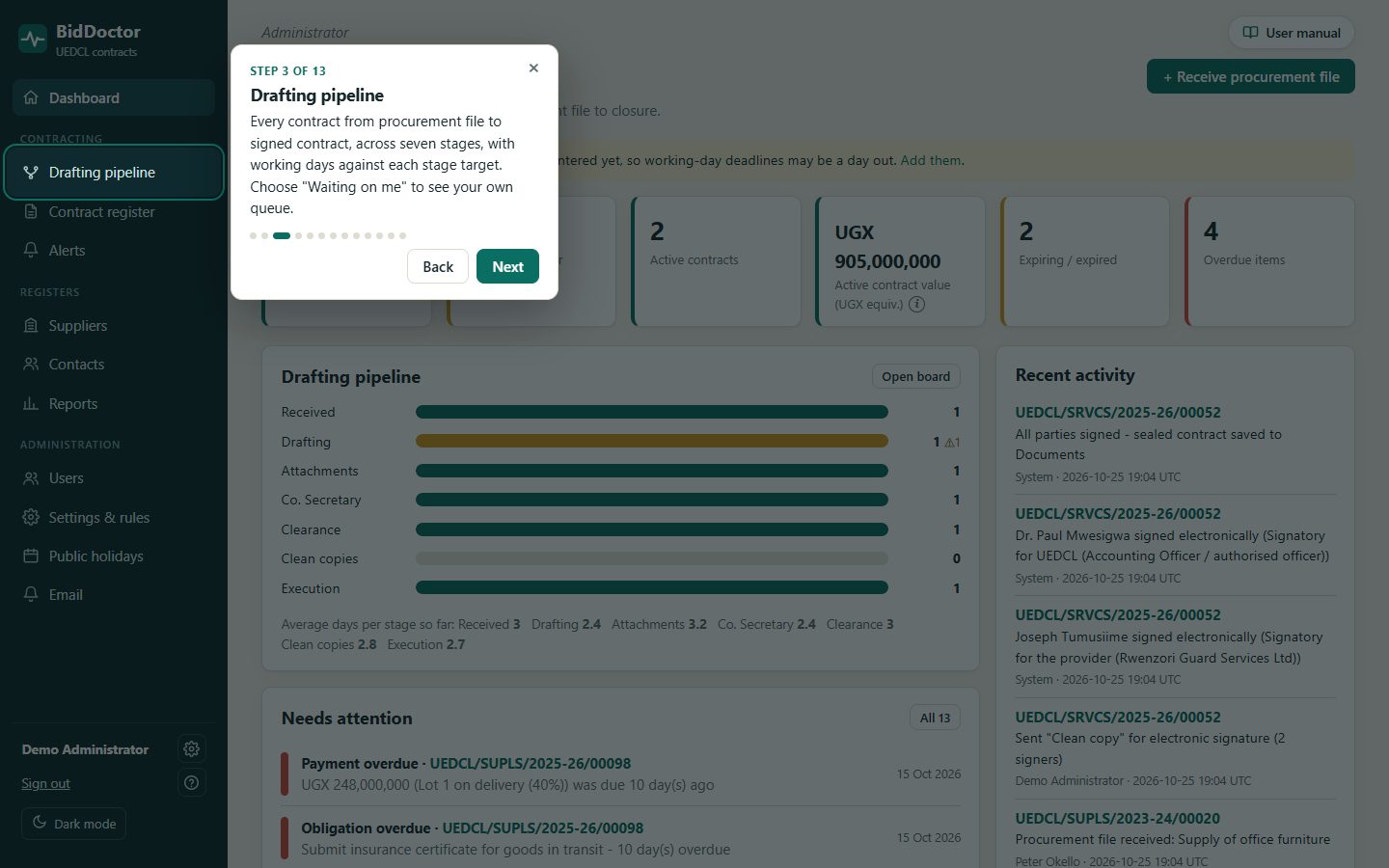This screenshot has width=1389, height=868.
Task: Click the Overdue items card
Action: pos(1269,261)
